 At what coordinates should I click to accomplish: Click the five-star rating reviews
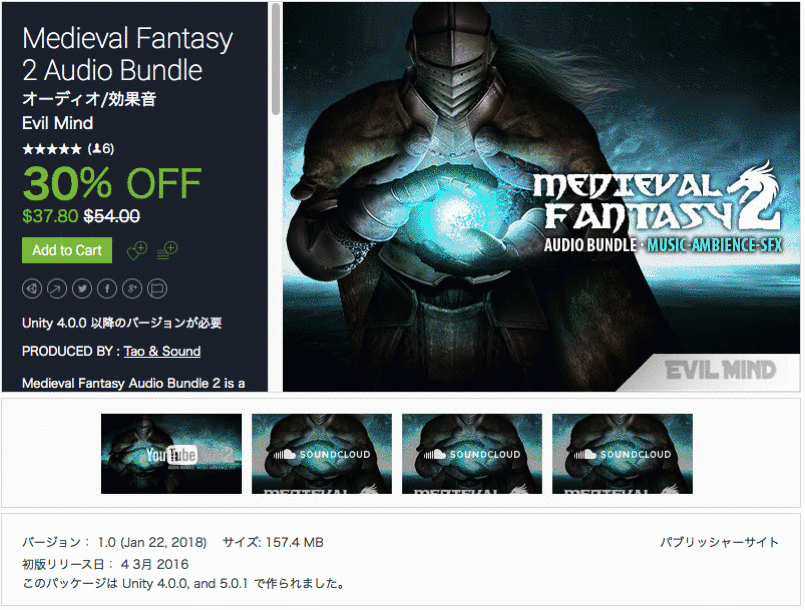[68, 149]
